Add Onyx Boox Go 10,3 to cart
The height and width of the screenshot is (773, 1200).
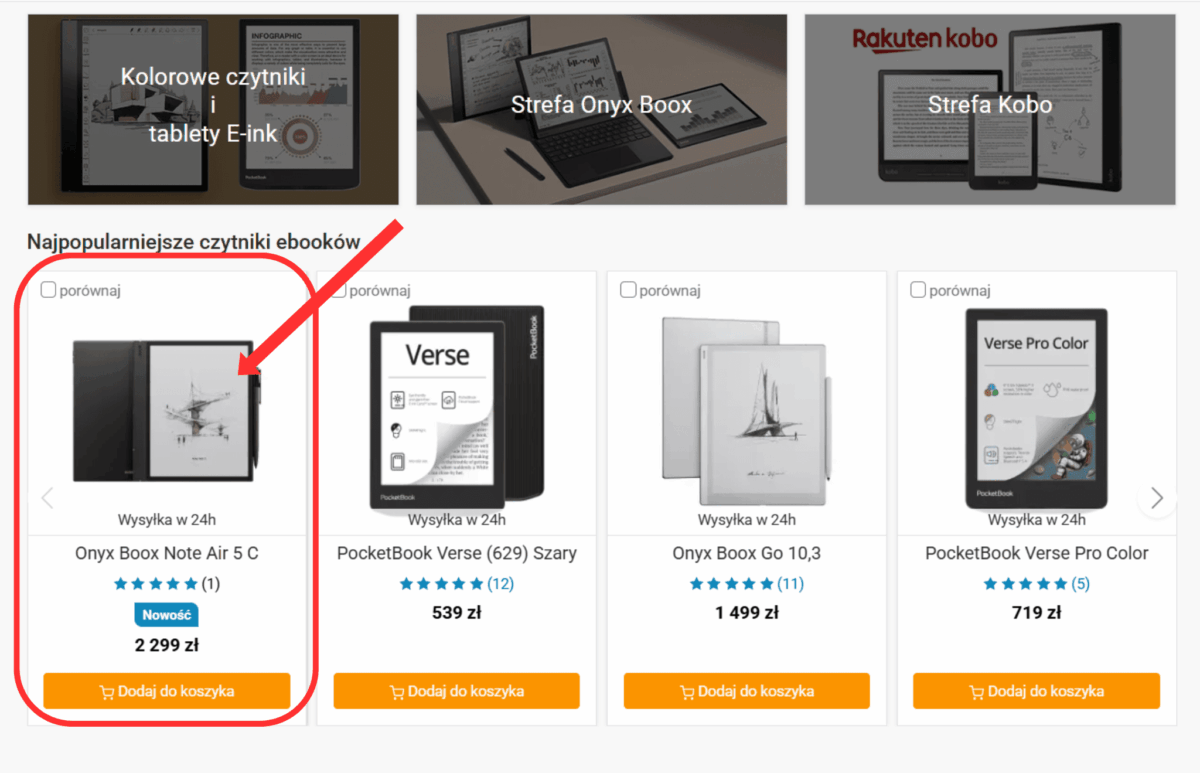[x=747, y=691]
